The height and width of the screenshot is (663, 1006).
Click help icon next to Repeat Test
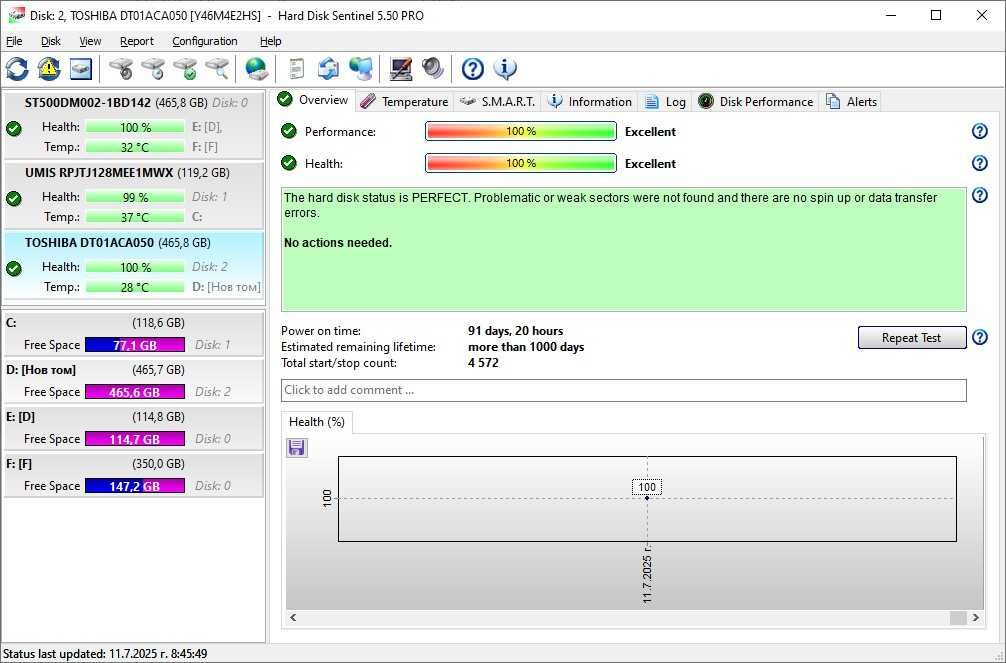tap(980, 338)
